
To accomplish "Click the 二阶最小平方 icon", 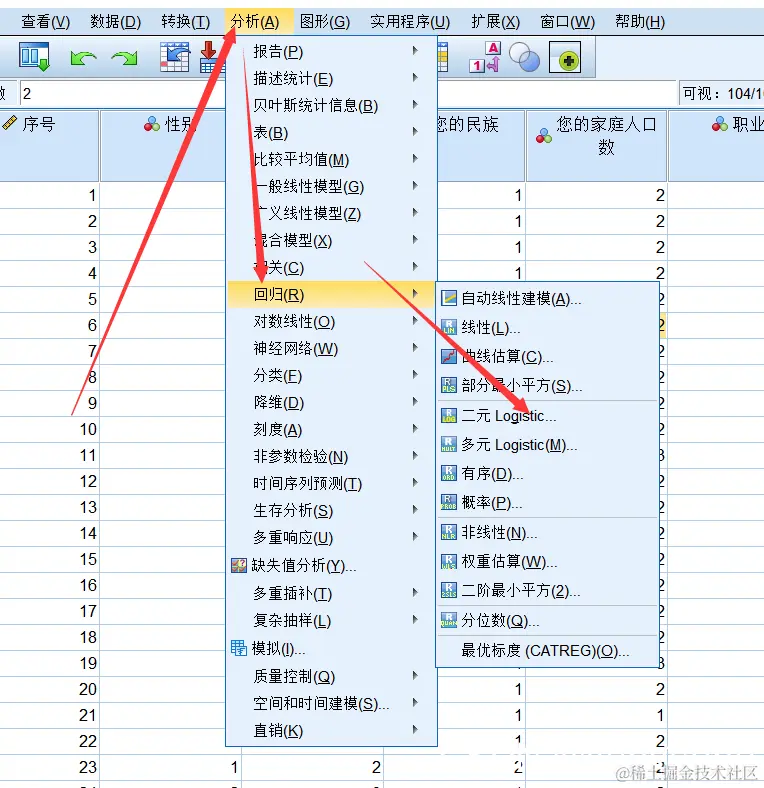I will (449, 590).
